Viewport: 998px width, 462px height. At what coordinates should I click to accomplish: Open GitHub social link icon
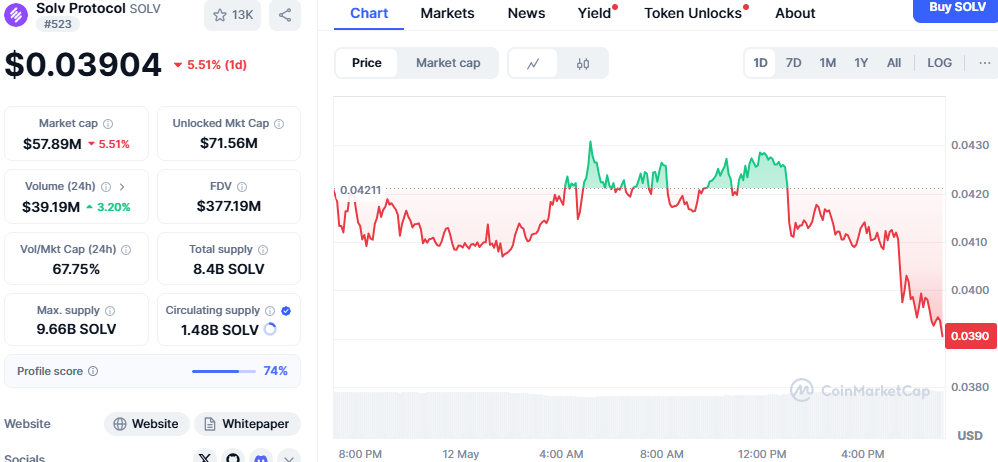point(233,457)
